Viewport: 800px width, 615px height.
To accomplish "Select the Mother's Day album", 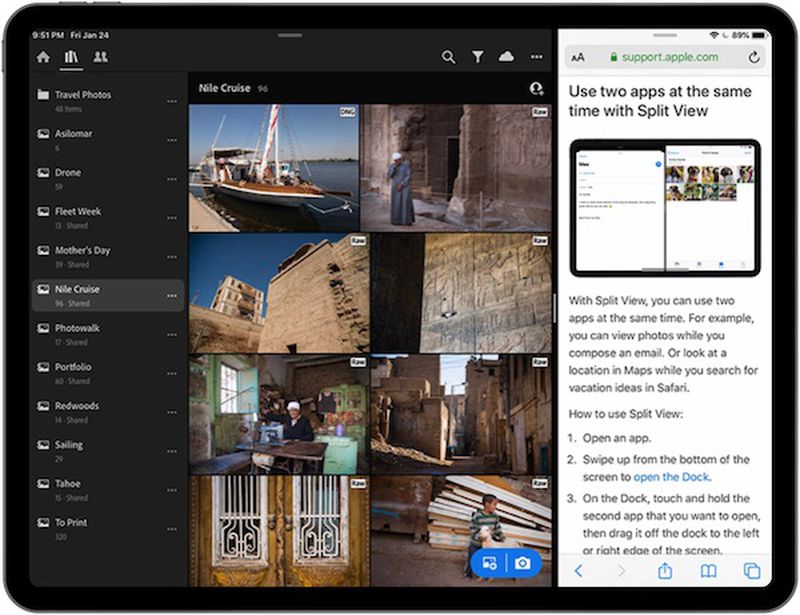I will click(108, 257).
